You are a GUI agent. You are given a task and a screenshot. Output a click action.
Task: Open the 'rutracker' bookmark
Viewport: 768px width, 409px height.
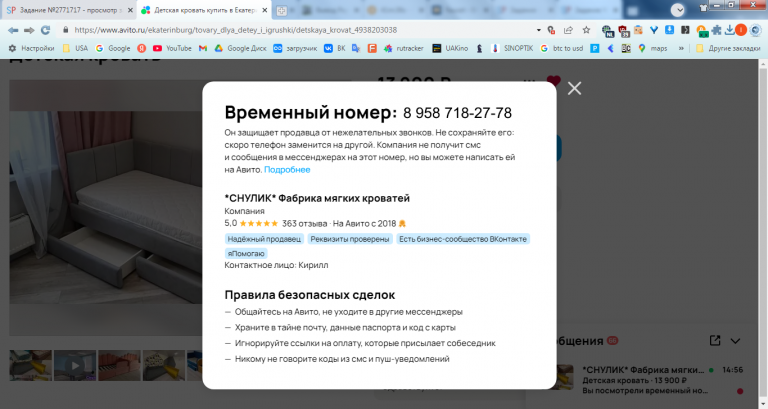click(404, 48)
